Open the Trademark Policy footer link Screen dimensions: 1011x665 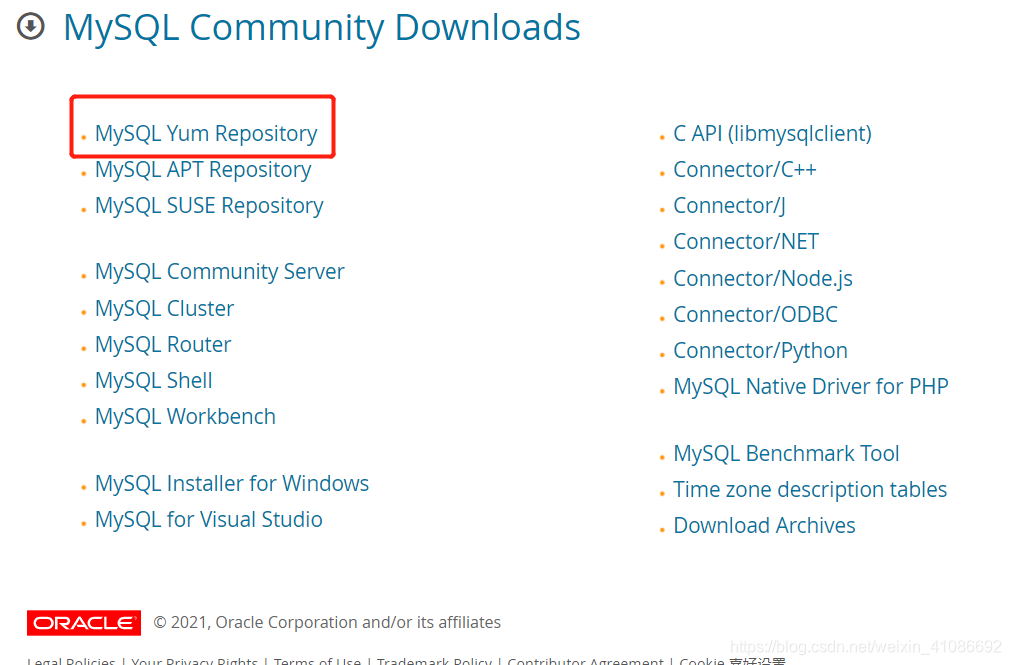(434, 660)
